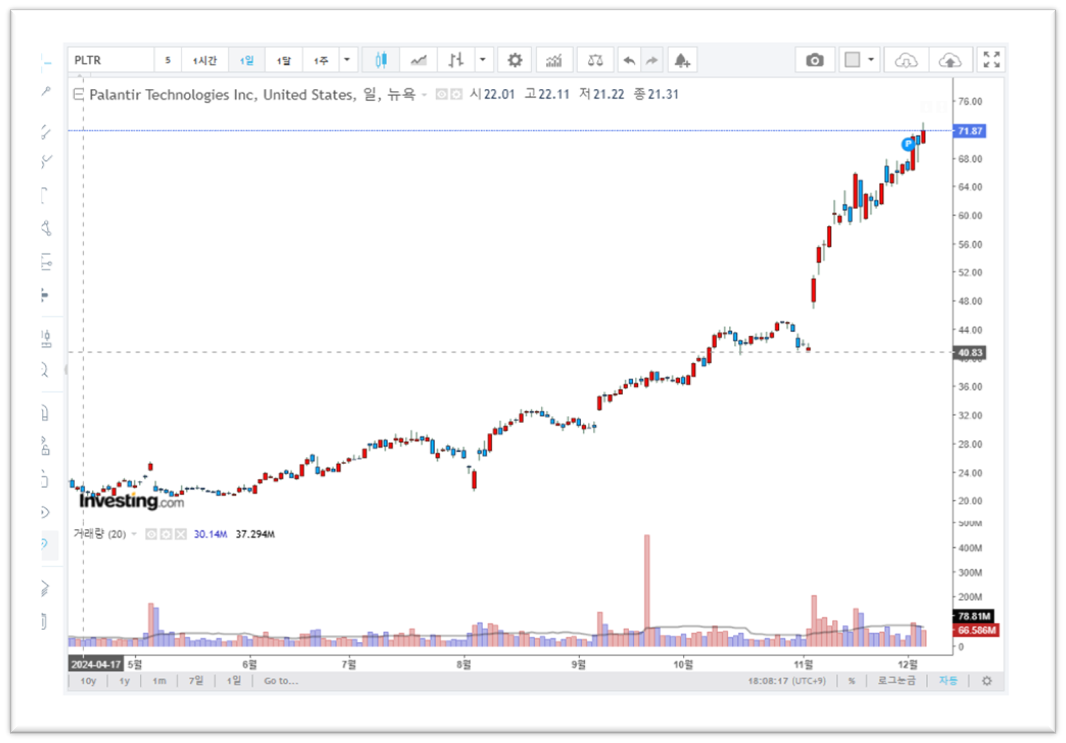Save chart layout to cloud

point(950,61)
